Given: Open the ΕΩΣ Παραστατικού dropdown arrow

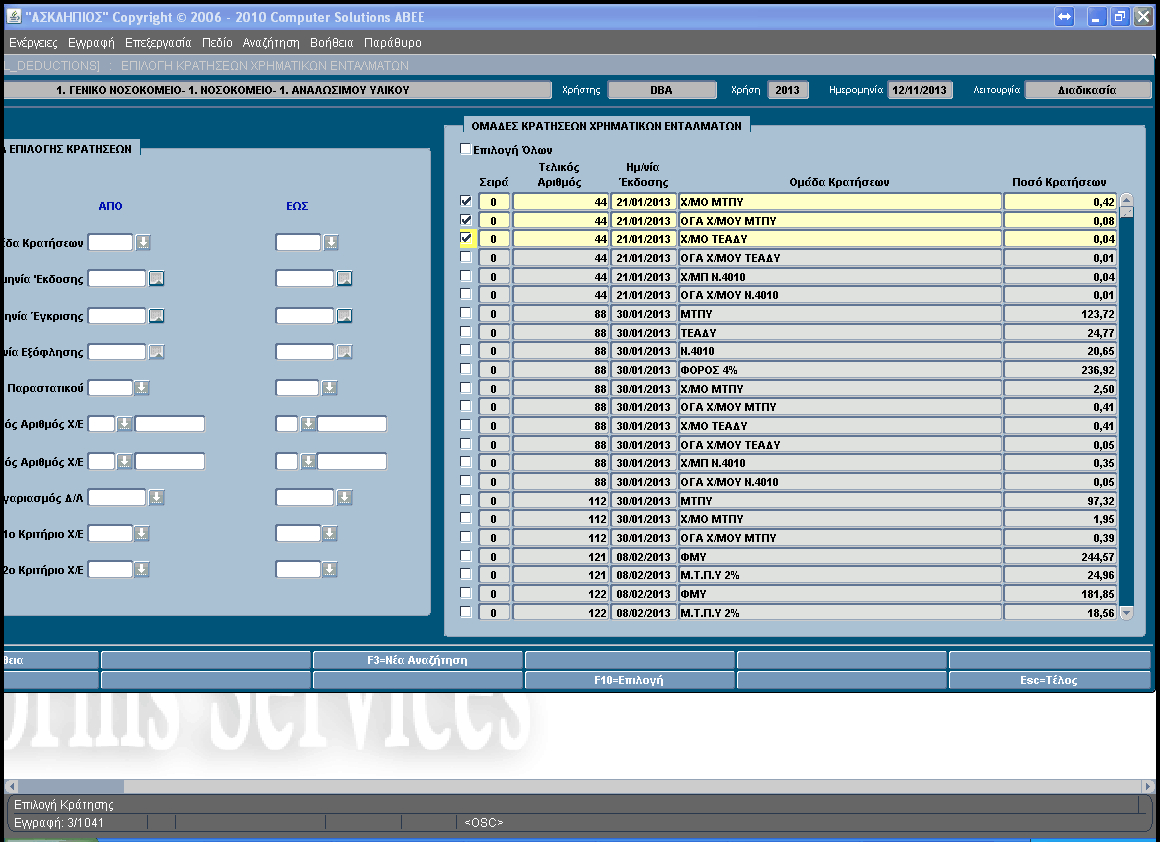Looking at the screenshot, I should pyautogui.click(x=329, y=387).
